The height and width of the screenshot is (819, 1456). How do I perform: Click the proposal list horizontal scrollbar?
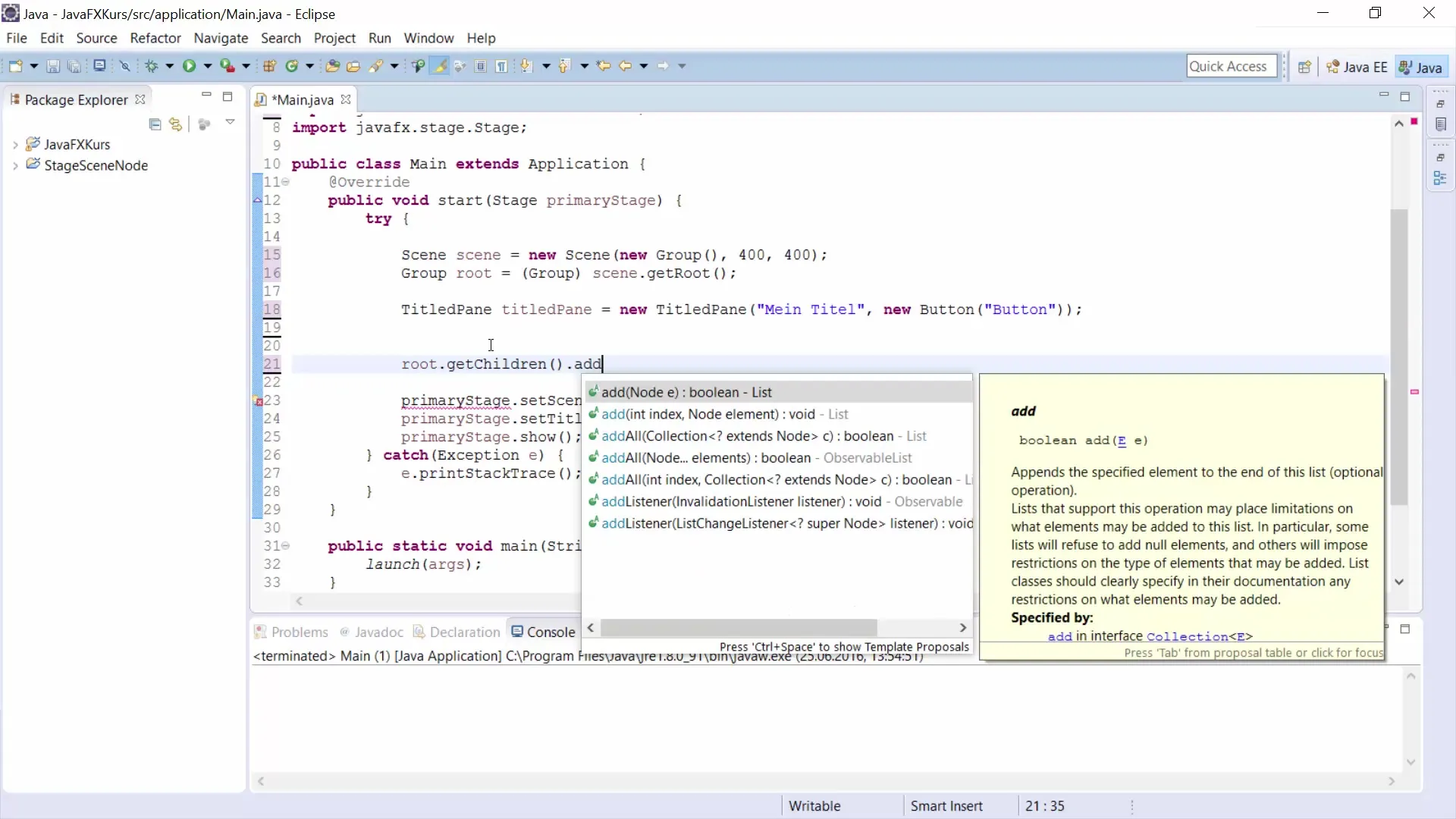(x=739, y=628)
